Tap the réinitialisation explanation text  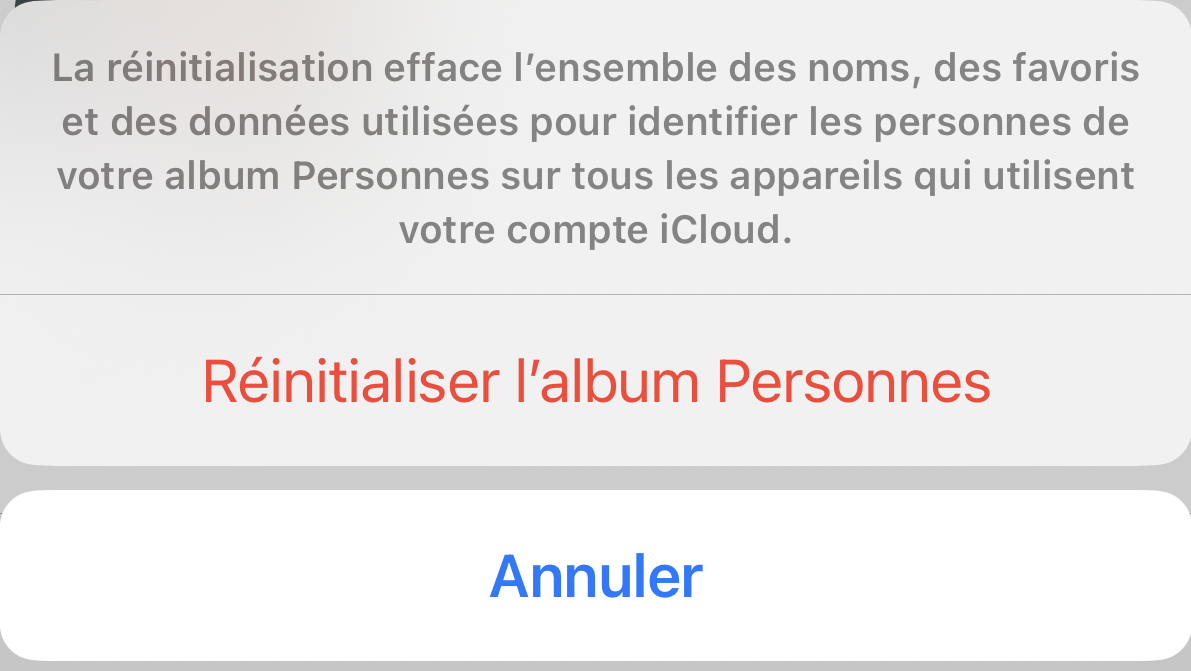pyautogui.click(x=596, y=150)
